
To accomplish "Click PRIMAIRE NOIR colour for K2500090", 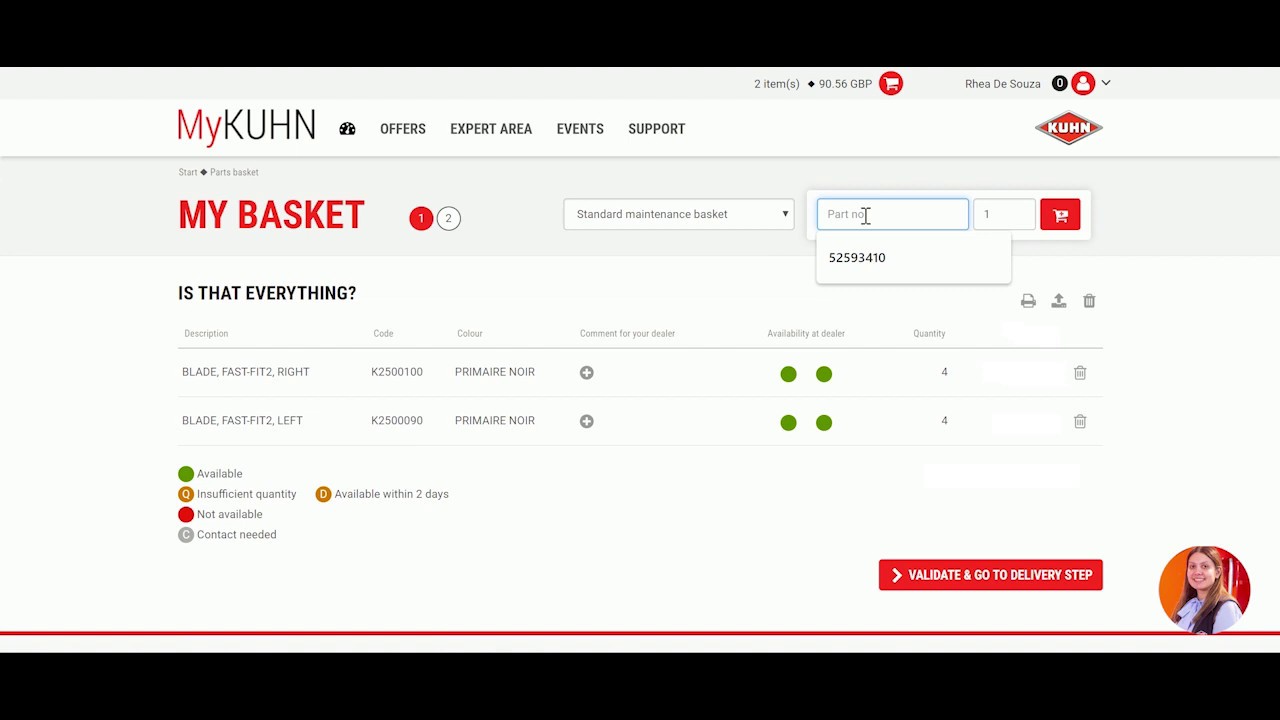I will [x=495, y=421].
